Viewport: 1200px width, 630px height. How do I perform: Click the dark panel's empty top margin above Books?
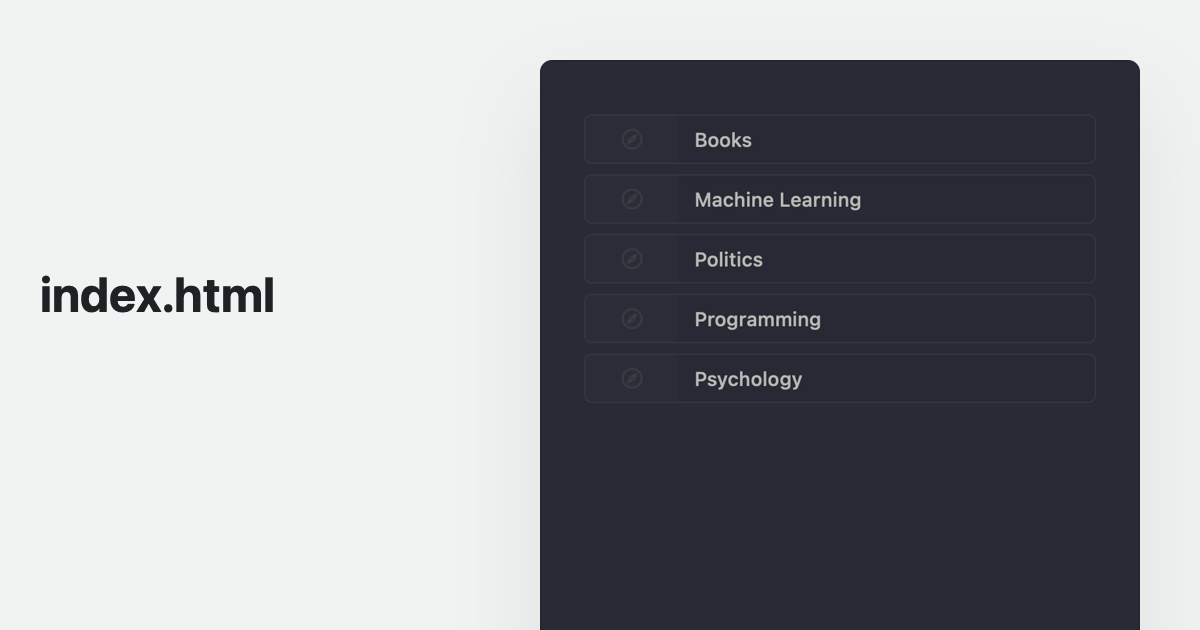click(840, 87)
